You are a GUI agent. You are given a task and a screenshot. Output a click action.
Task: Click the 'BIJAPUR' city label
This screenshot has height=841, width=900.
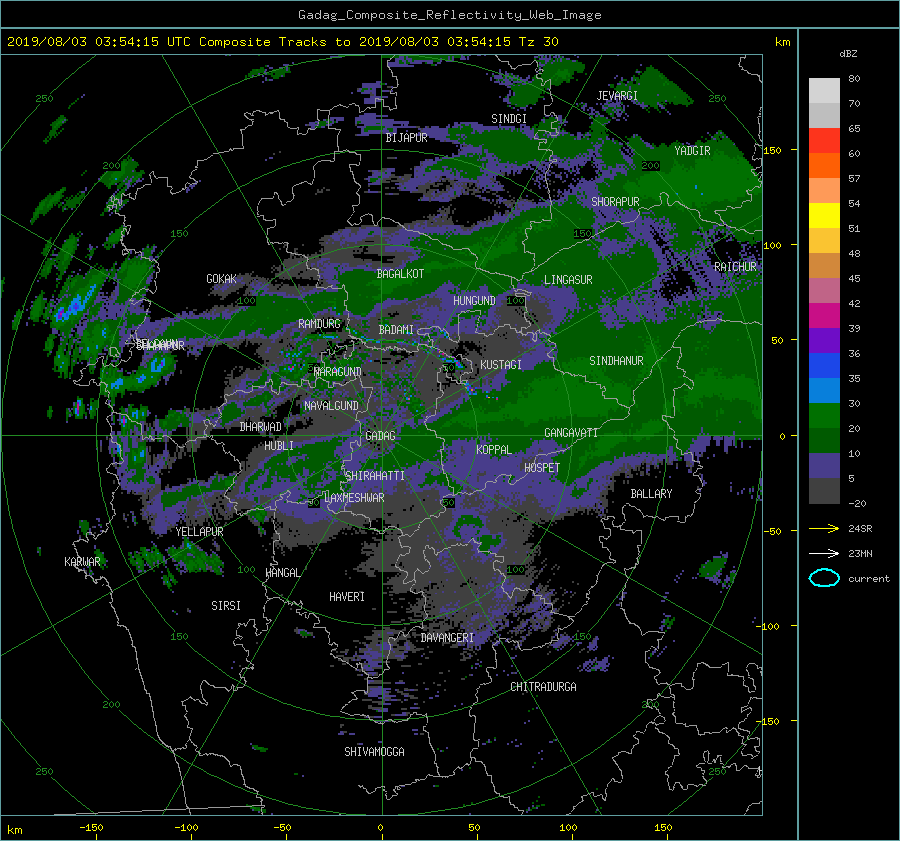coord(406,138)
